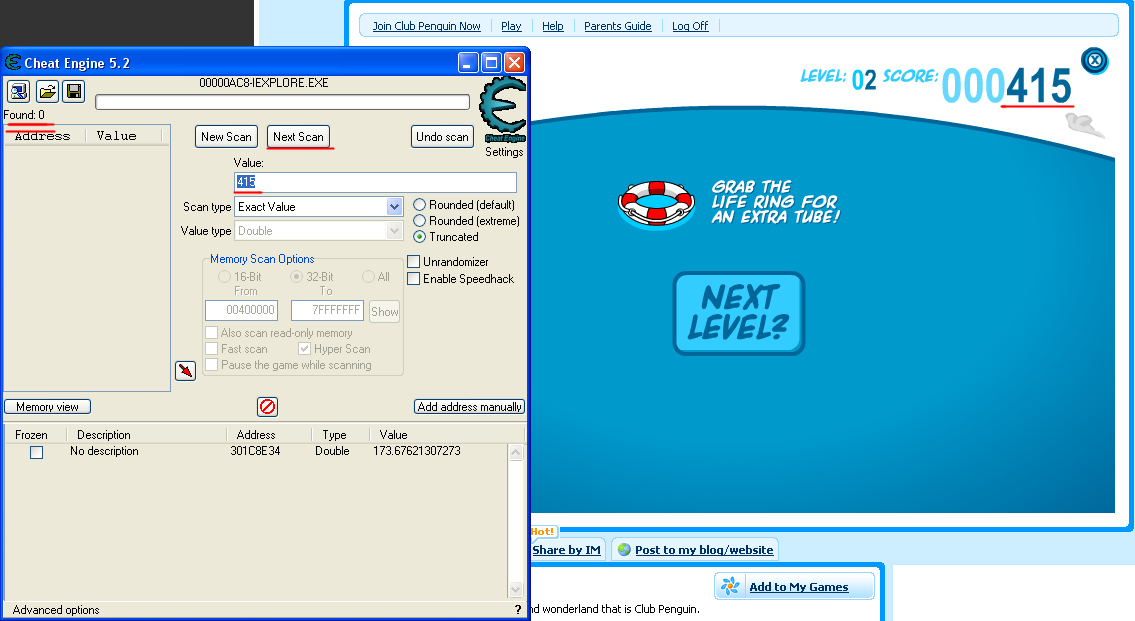Click the open file folder icon
The width and height of the screenshot is (1135, 621).
pyautogui.click(x=46, y=92)
